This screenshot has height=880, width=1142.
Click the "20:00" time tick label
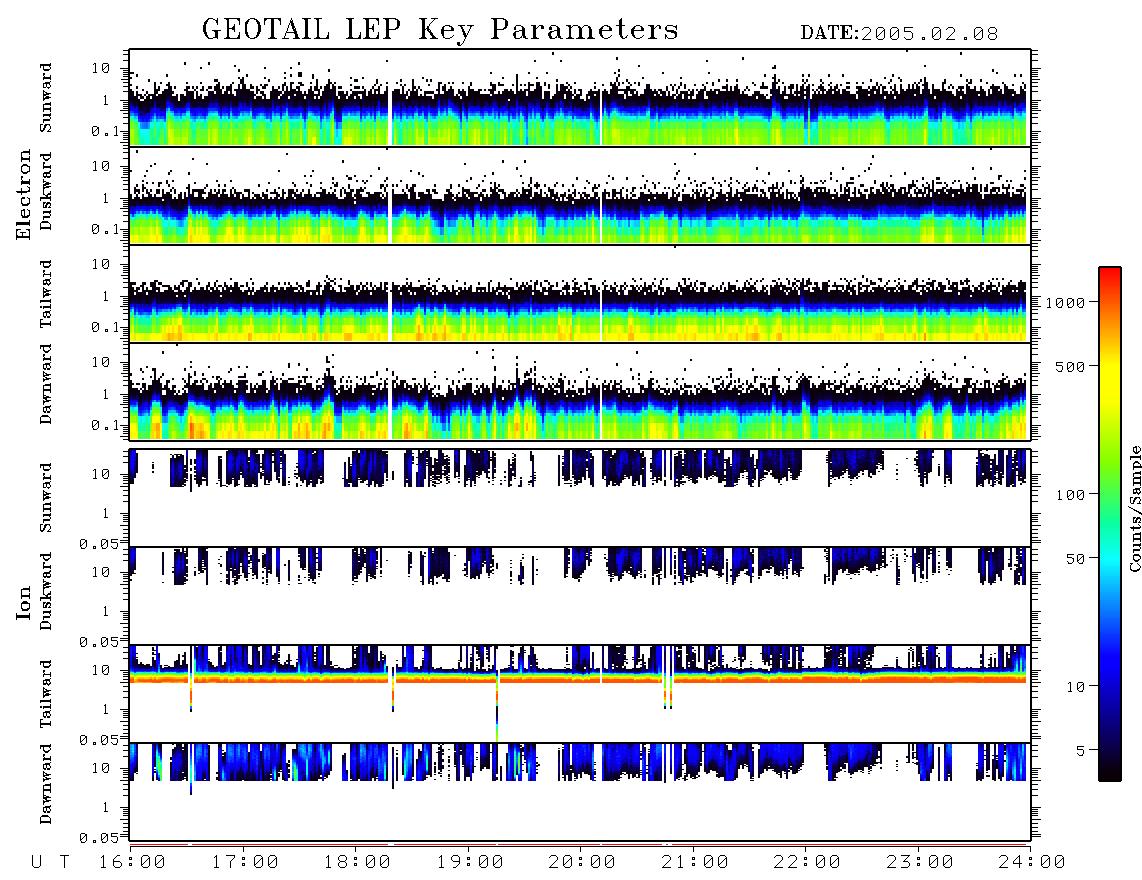[583, 863]
